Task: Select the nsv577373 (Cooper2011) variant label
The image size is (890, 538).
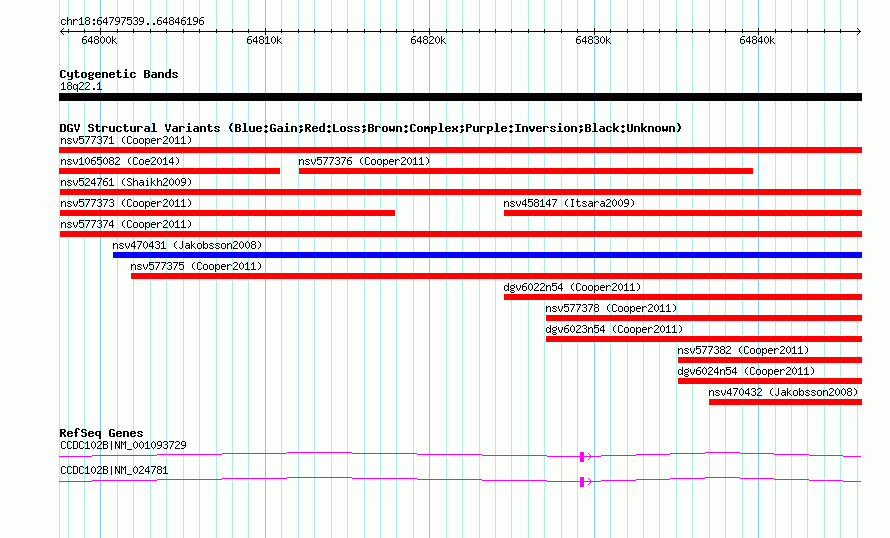Action: pos(126,203)
